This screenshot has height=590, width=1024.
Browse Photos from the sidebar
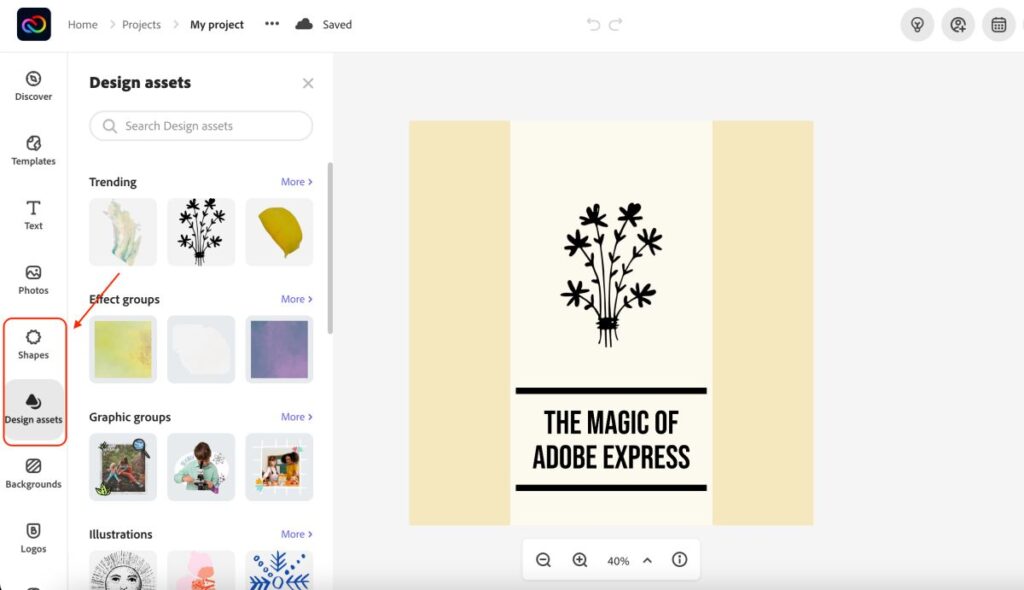tap(33, 281)
